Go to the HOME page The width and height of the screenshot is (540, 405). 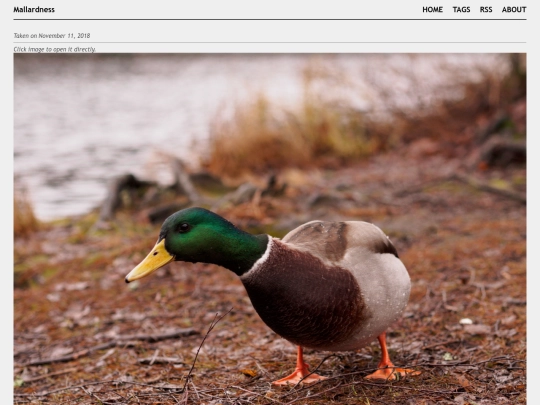coord(433,10)
